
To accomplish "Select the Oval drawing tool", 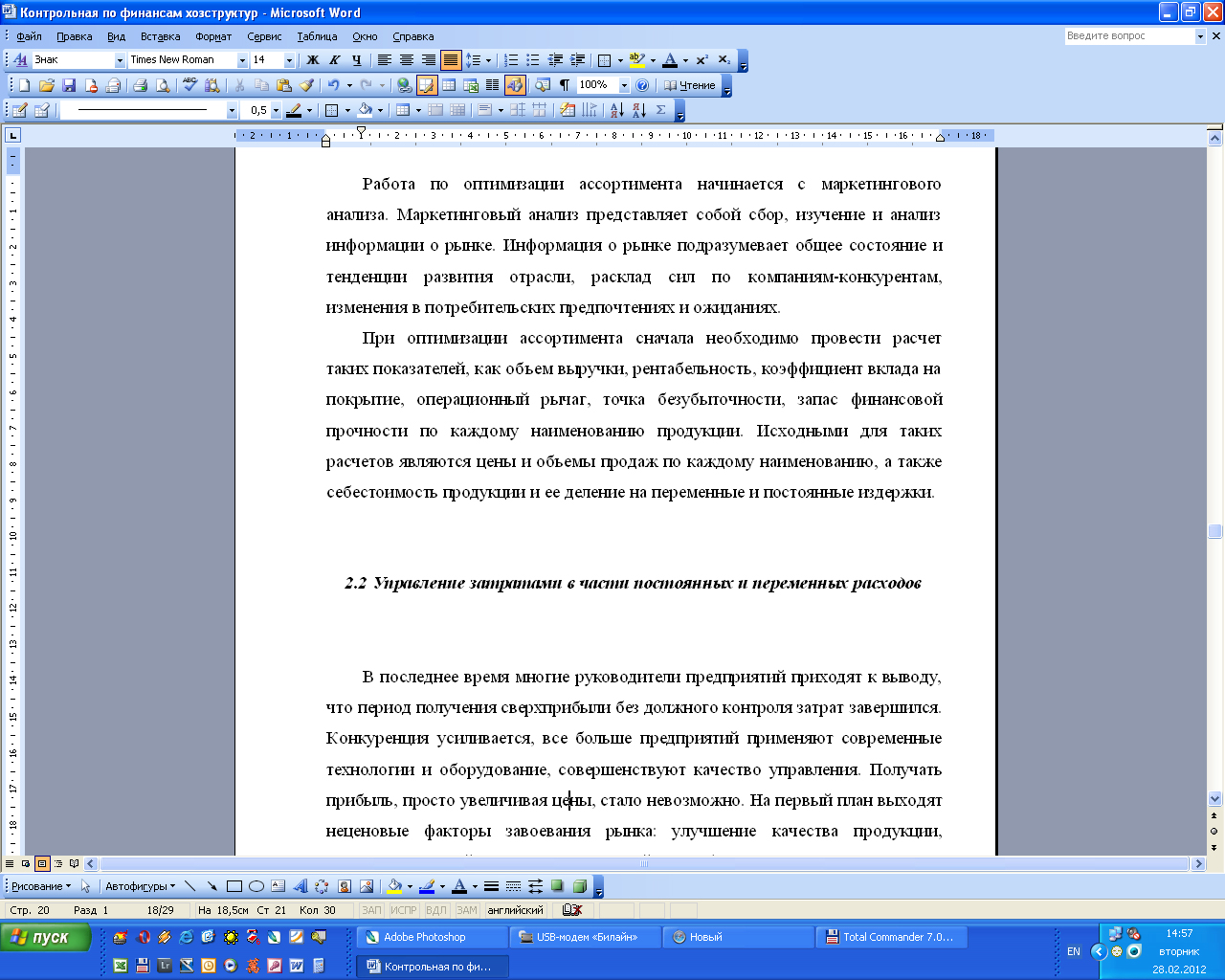I will [256, 886].
